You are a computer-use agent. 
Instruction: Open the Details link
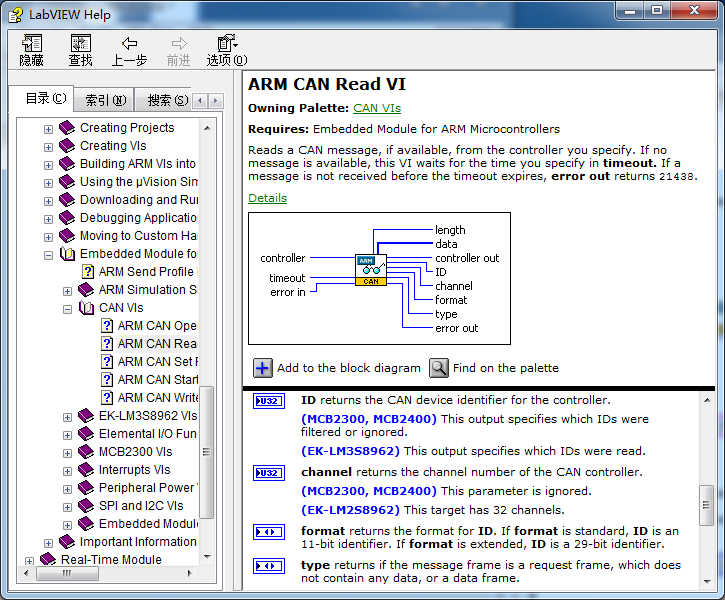(267, 198)
